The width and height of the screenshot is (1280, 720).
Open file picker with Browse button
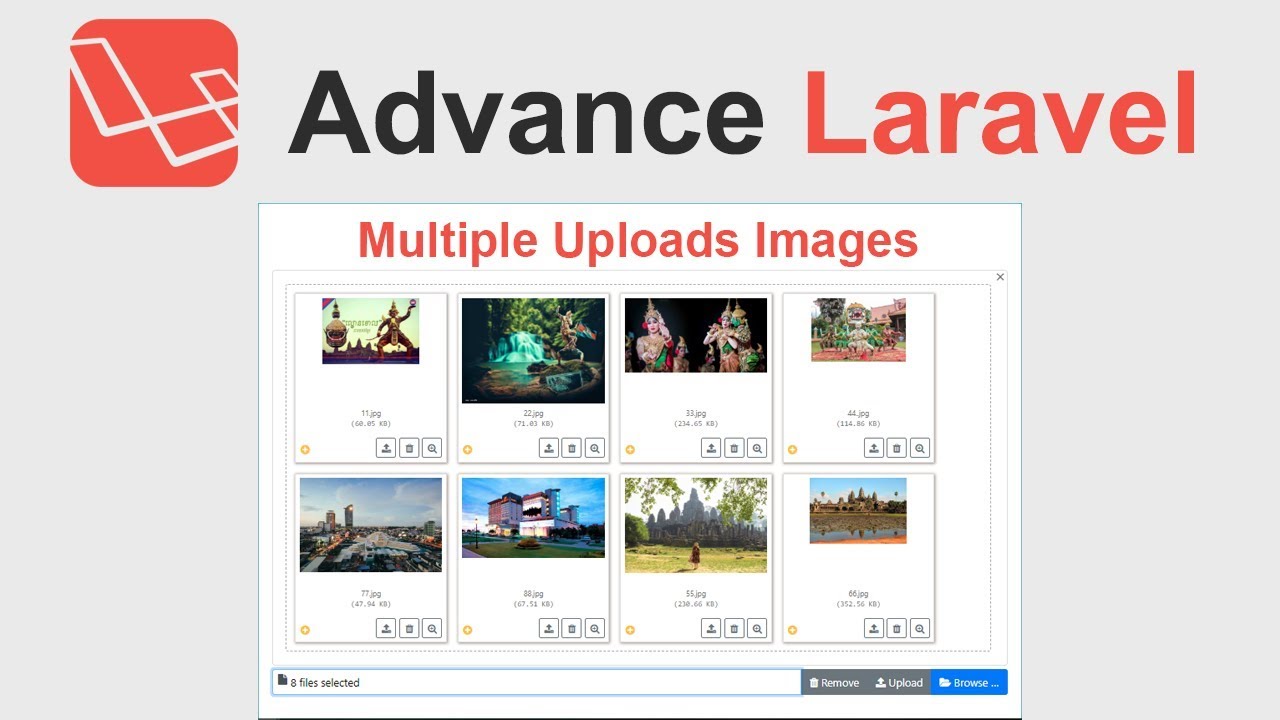pos(969,682)
